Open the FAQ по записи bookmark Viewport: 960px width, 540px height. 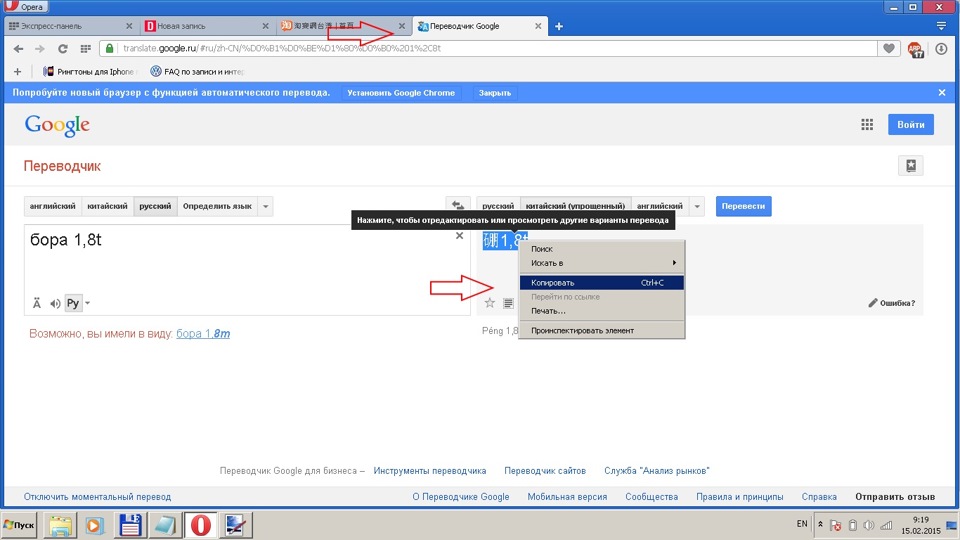[197, 72]
